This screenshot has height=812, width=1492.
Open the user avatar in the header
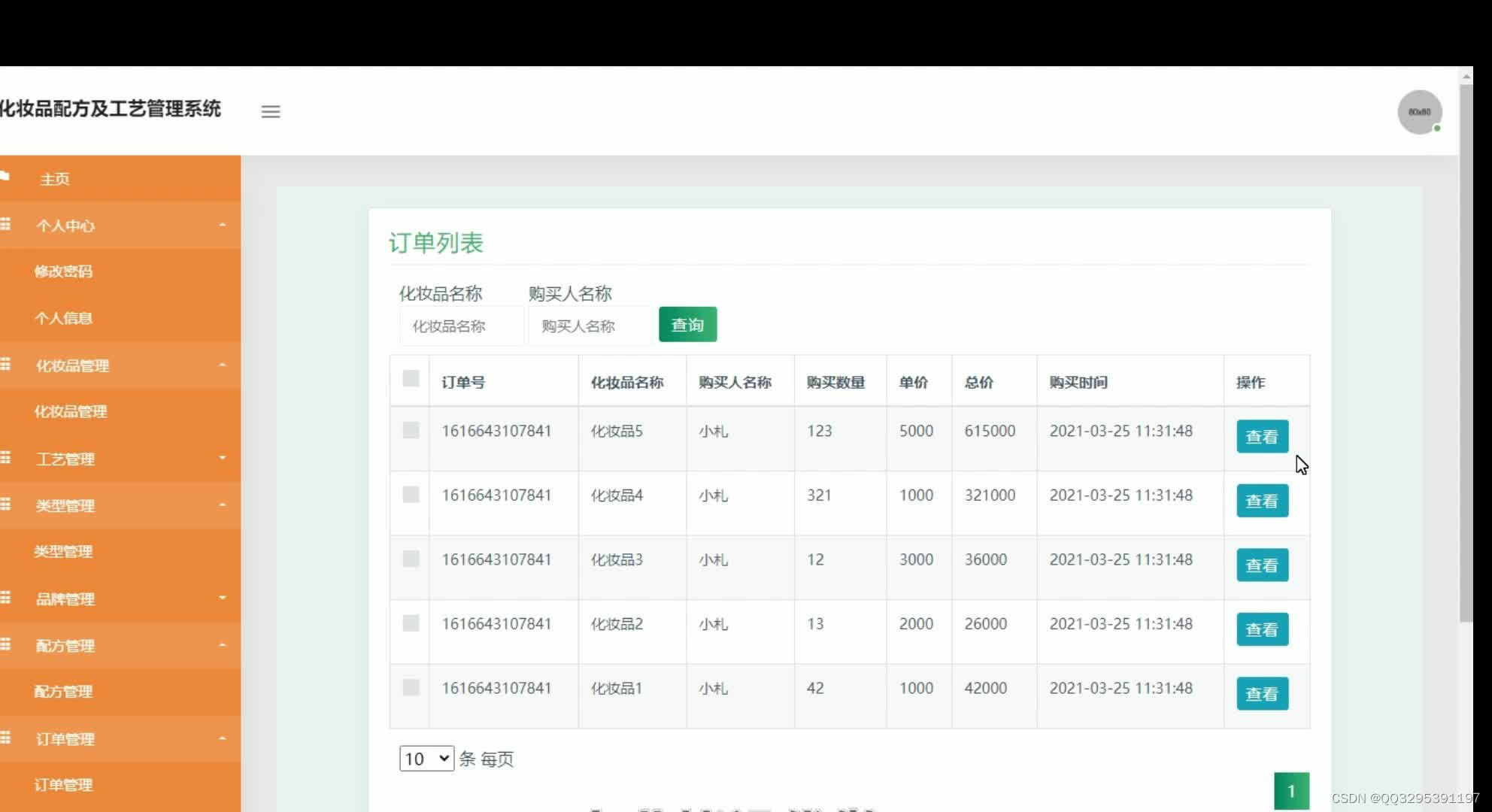tap(1419, 112)
